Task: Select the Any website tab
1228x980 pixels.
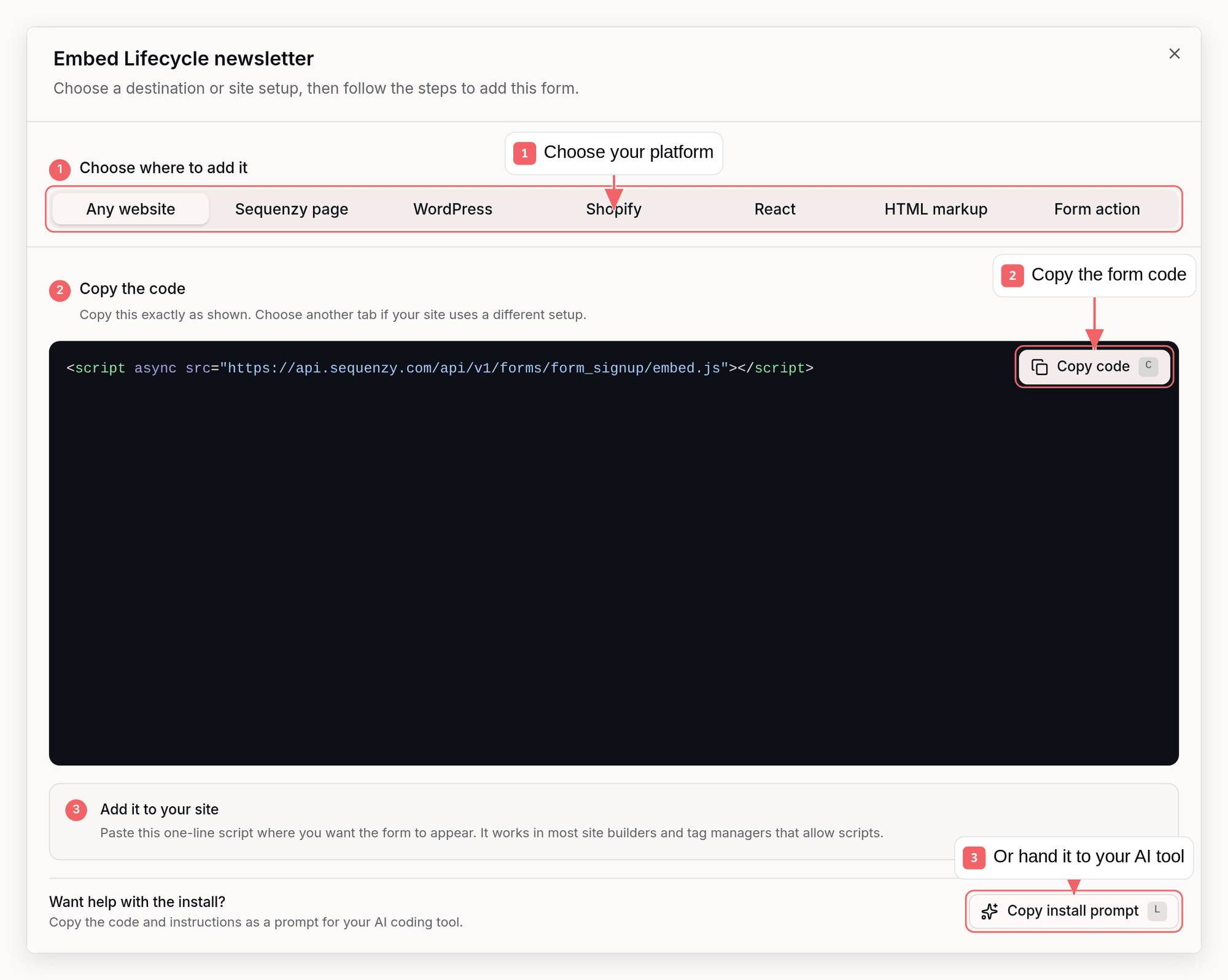Action: (x=131, y=209)
